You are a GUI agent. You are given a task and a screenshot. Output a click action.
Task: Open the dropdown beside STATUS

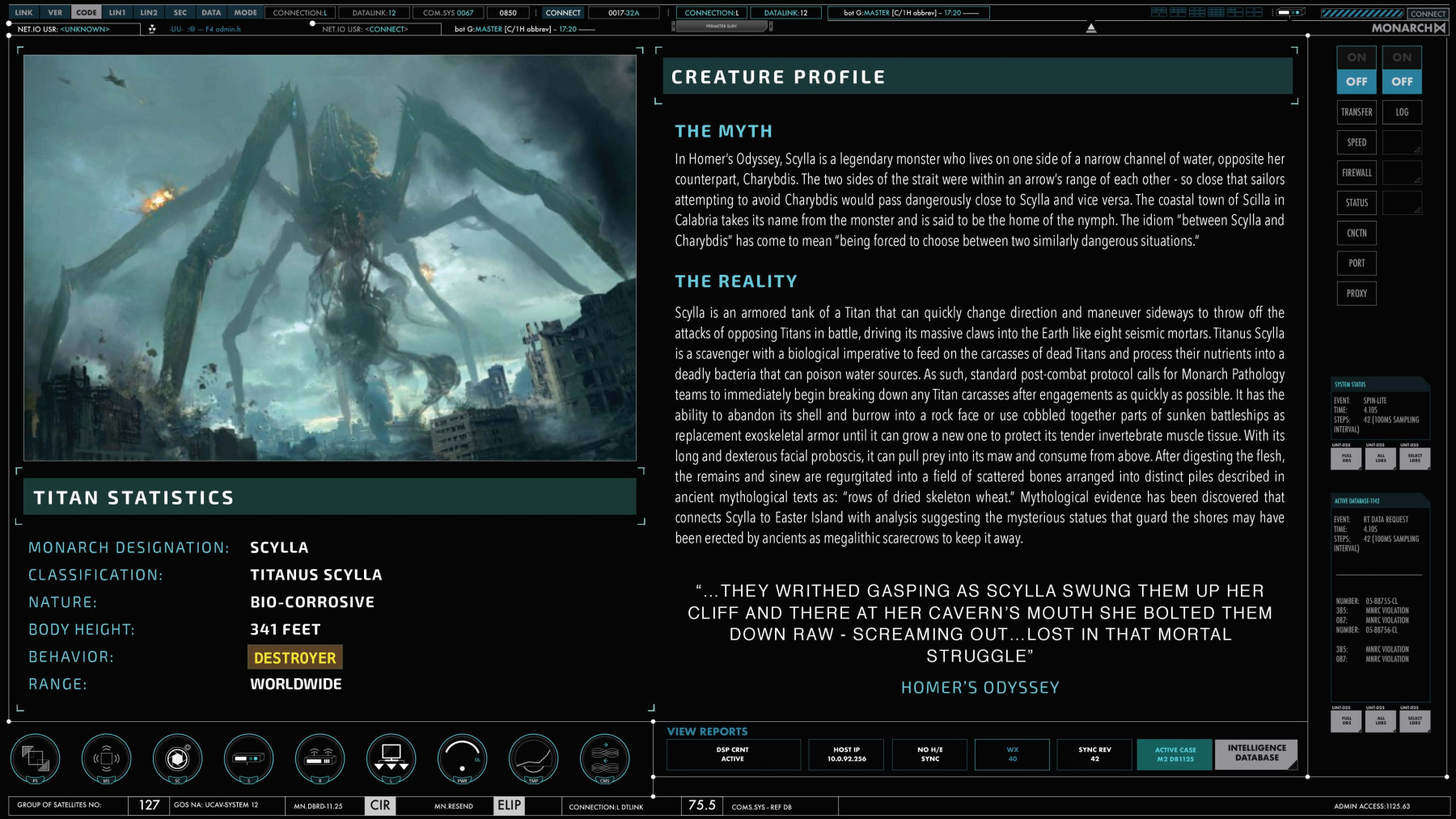[x=1402, y=203]
